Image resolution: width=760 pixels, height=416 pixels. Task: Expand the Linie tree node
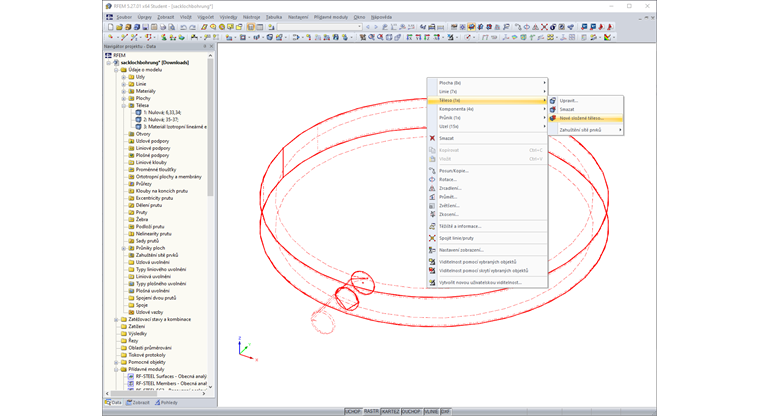124,84
